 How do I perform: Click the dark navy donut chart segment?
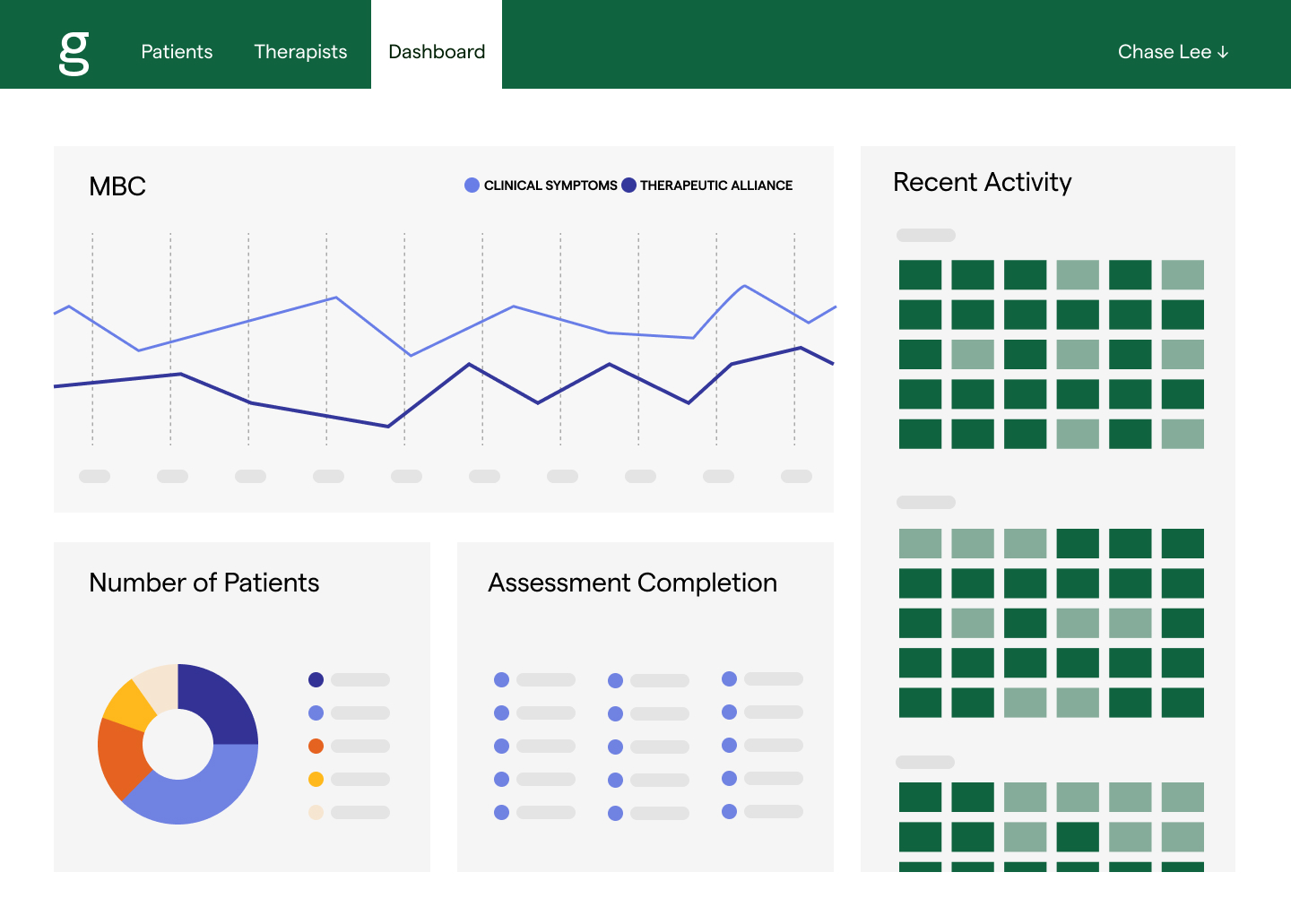point(220,704)
